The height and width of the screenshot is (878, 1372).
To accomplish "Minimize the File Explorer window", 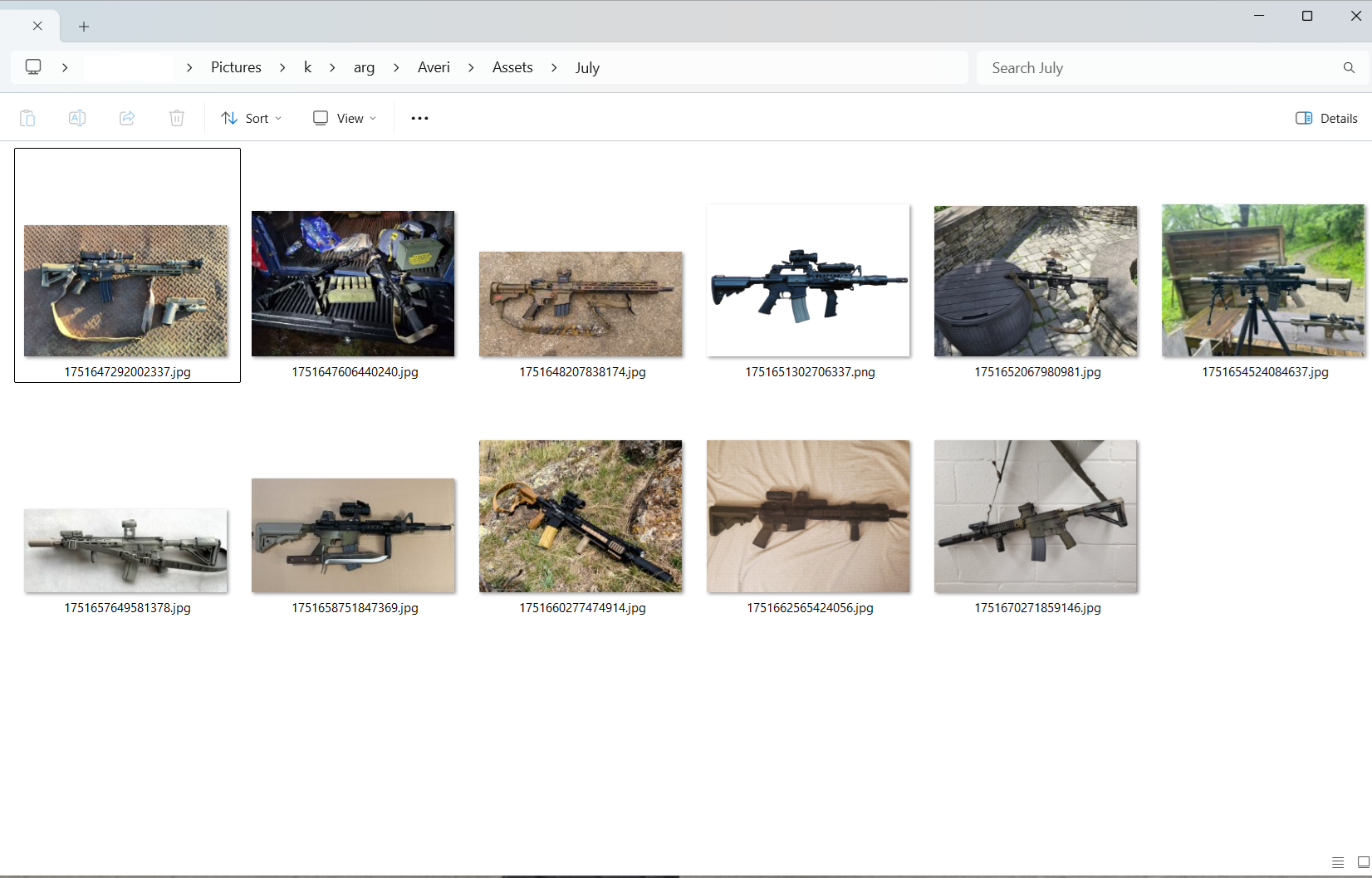I will pyautogui.click(x=1259, y=16).
